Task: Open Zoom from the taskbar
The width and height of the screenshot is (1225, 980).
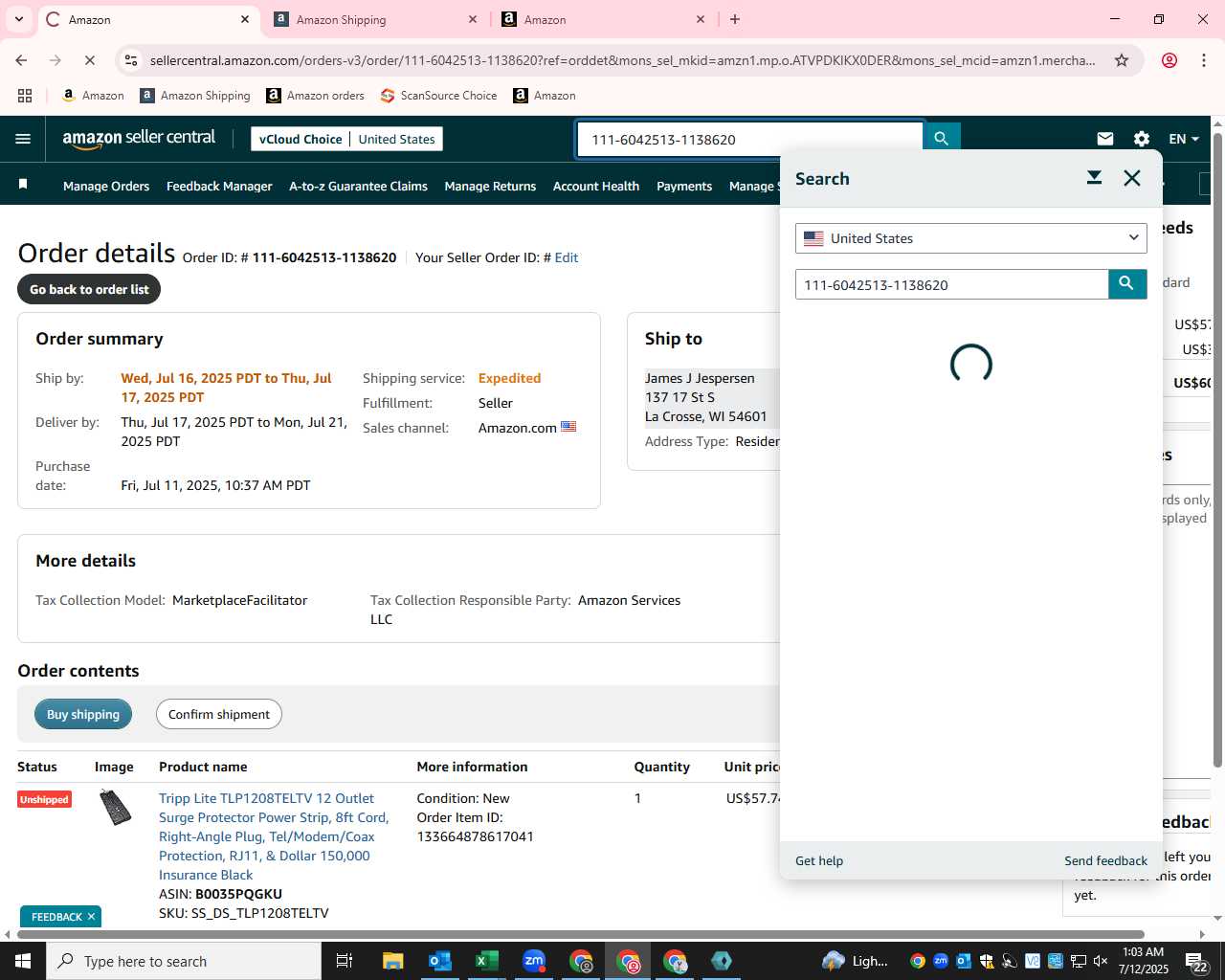Action: [534, 961]
